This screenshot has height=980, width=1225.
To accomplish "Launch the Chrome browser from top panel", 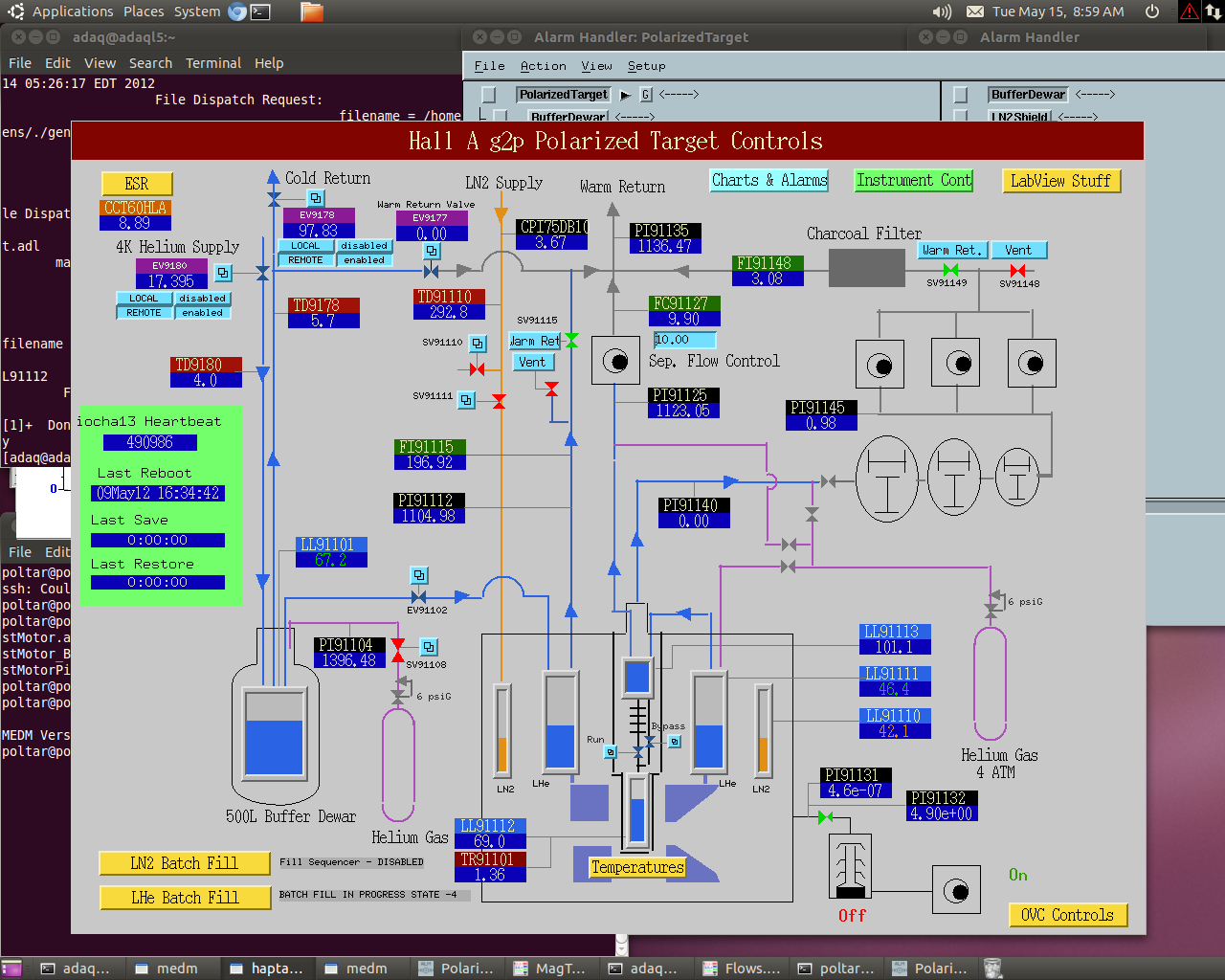I will click(x=237, y=11).
